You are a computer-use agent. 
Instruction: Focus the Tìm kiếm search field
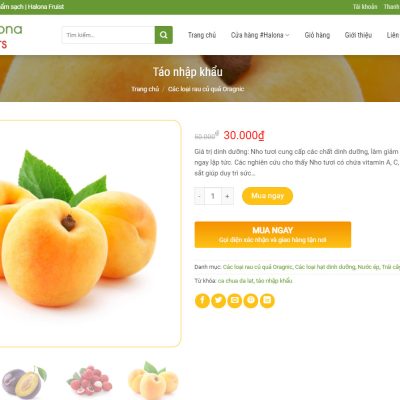(x=108, y=35)
